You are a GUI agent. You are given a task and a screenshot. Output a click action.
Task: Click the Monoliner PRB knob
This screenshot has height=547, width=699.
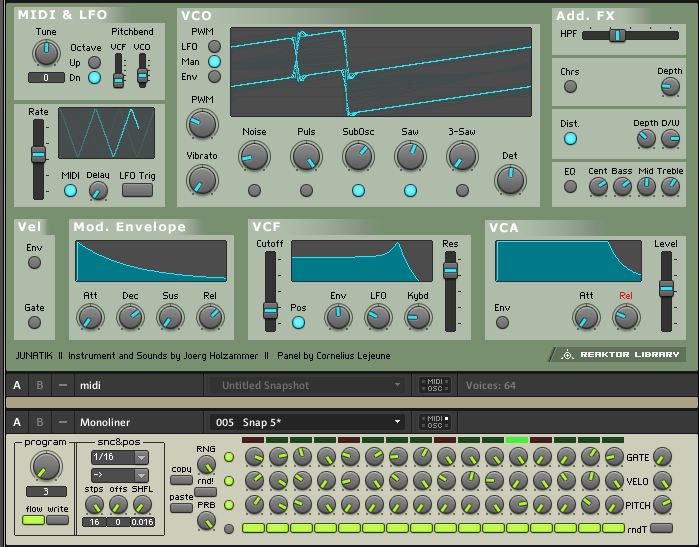pos(206,520)
